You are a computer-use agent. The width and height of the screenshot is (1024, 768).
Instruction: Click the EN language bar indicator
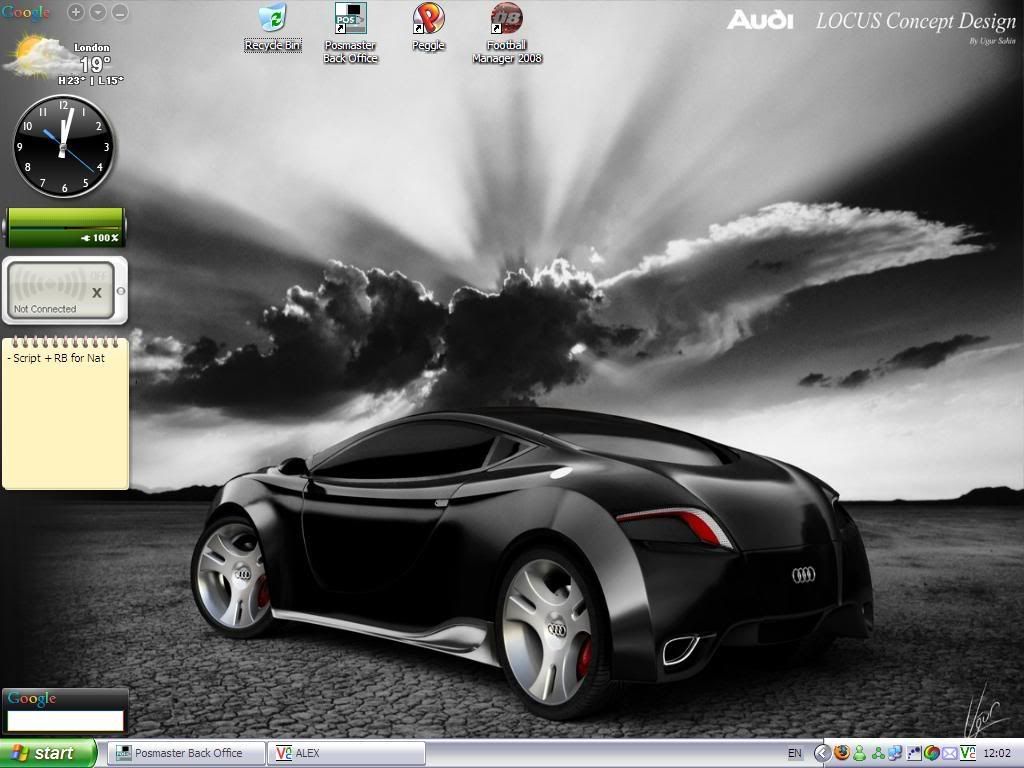tap(795, 753)
